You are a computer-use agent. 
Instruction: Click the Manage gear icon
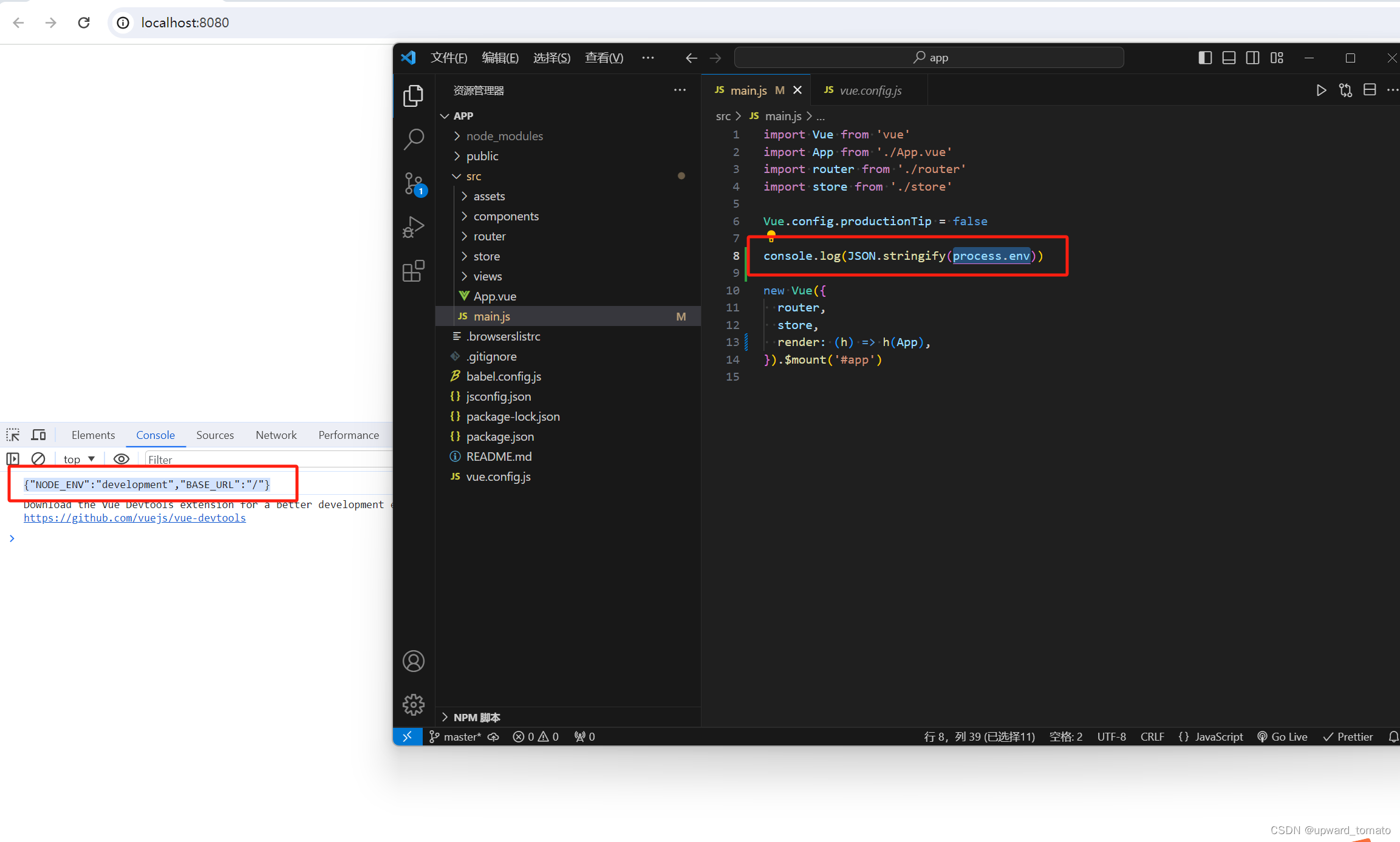[x=414, y=704]
